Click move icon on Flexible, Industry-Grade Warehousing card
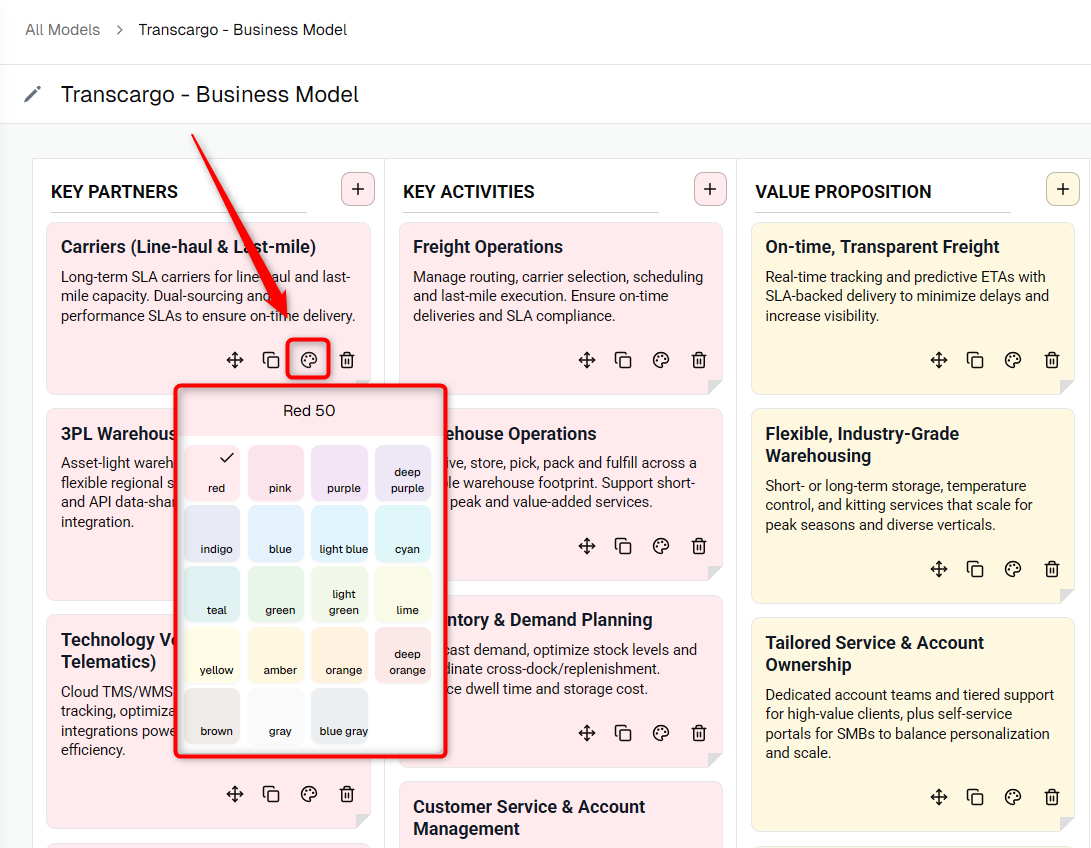The image size is (1091, 848). 939,569
